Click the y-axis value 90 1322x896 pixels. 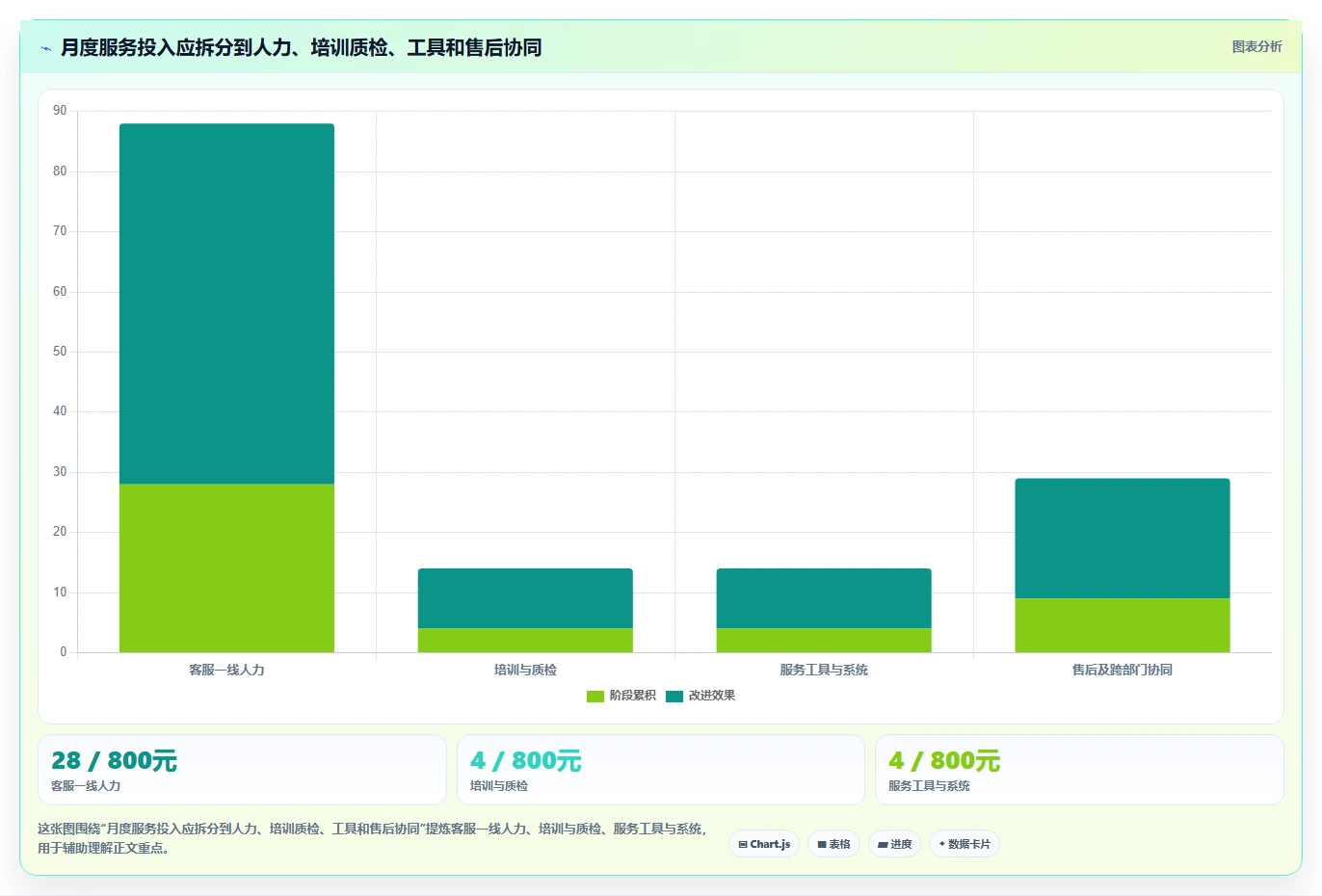coord(60,111)
